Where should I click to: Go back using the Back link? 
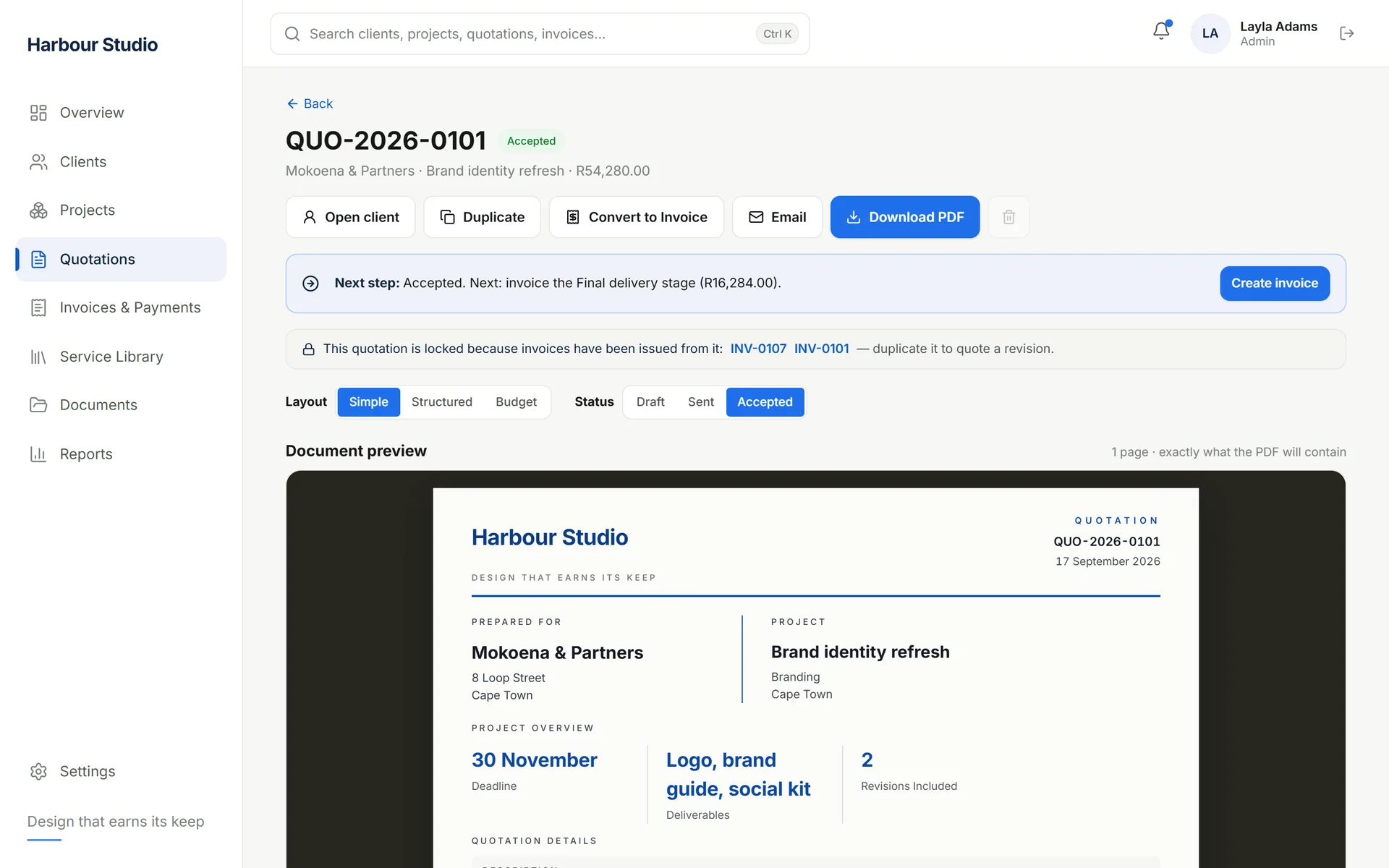(x=310, y=104)
